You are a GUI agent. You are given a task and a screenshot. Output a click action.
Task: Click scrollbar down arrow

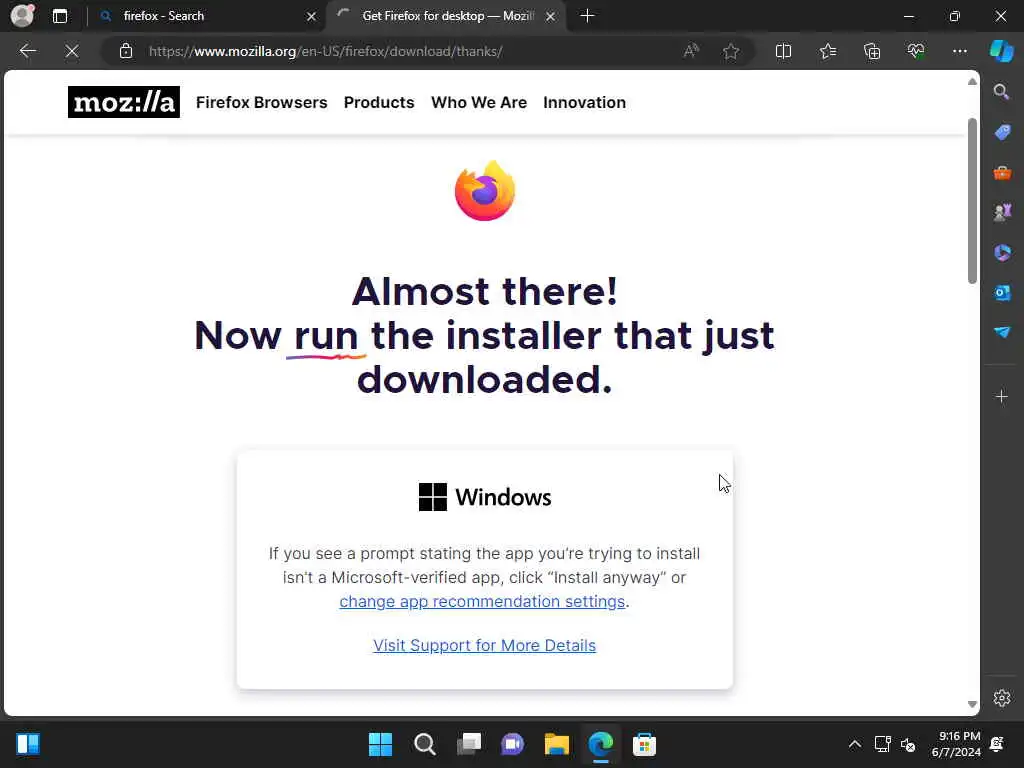click(x=972, y=704)
